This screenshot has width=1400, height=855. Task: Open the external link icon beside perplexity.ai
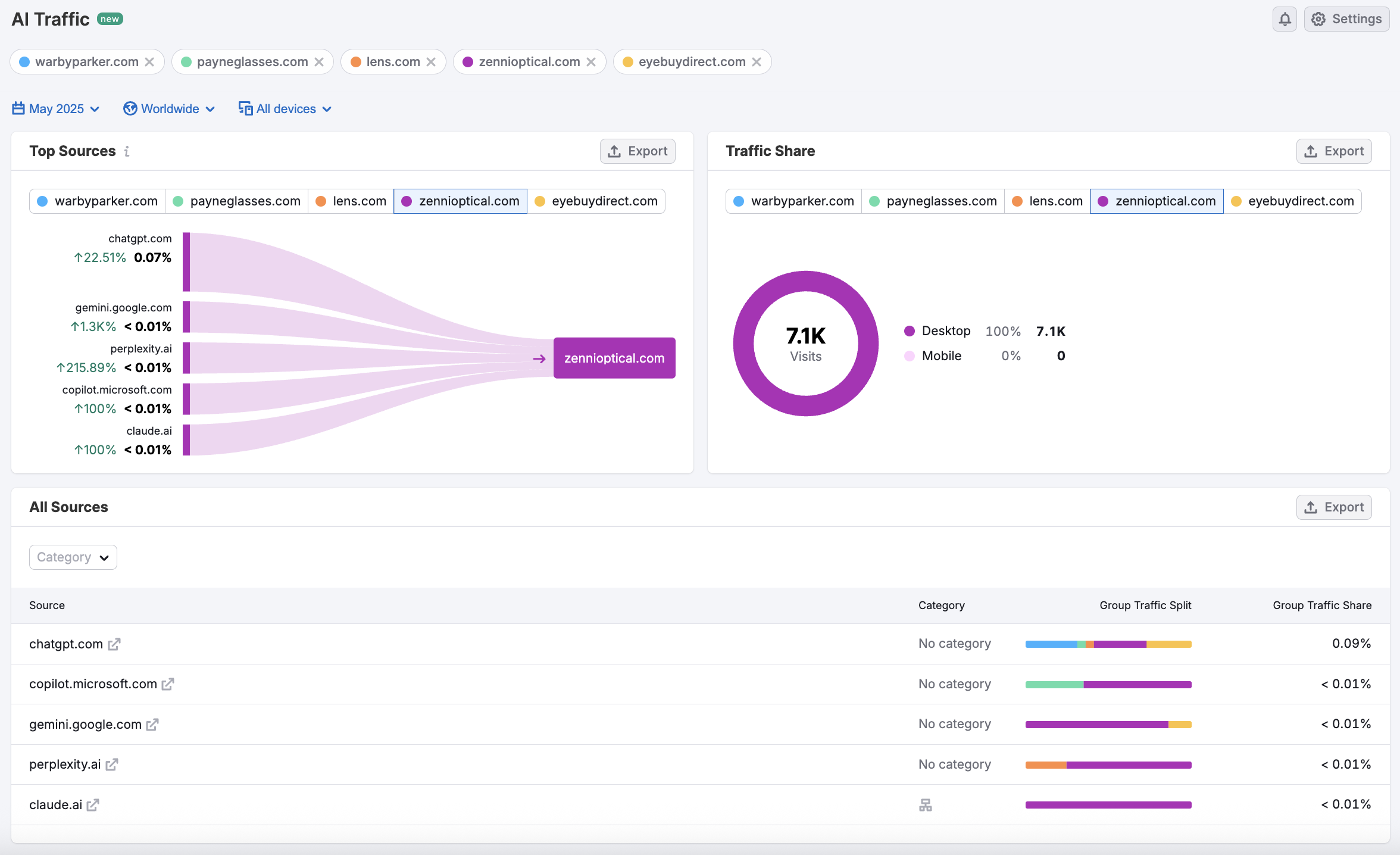[112, 764]
